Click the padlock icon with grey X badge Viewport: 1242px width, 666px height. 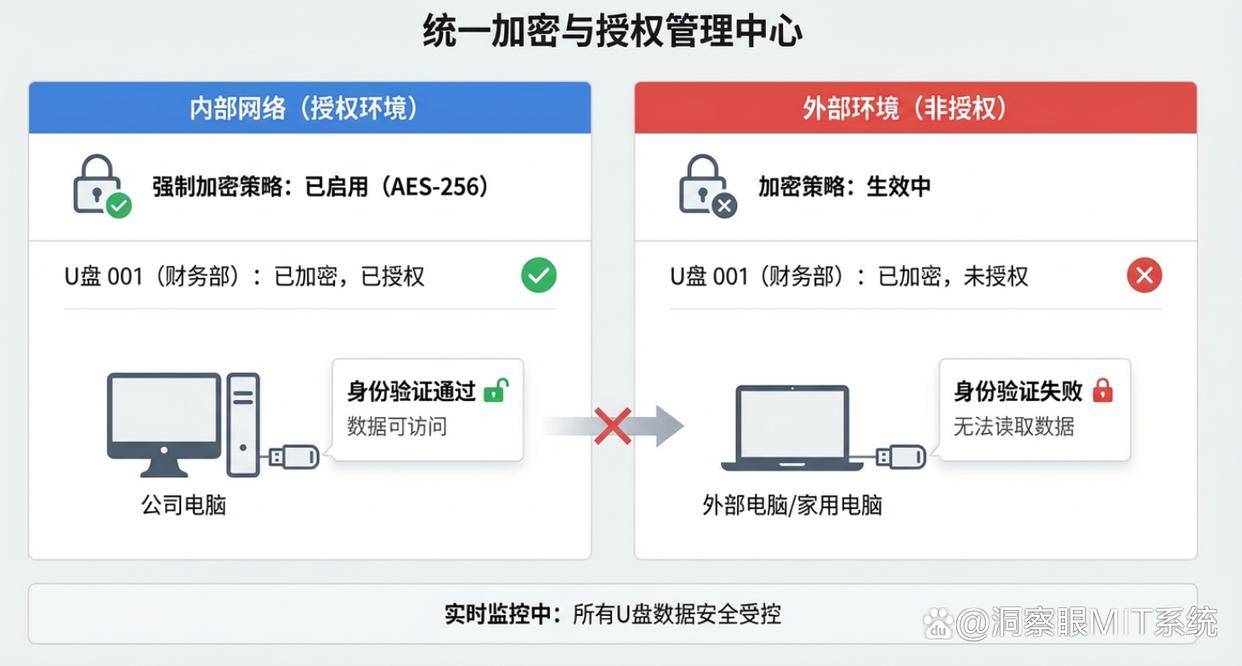[x=707, y=185]
